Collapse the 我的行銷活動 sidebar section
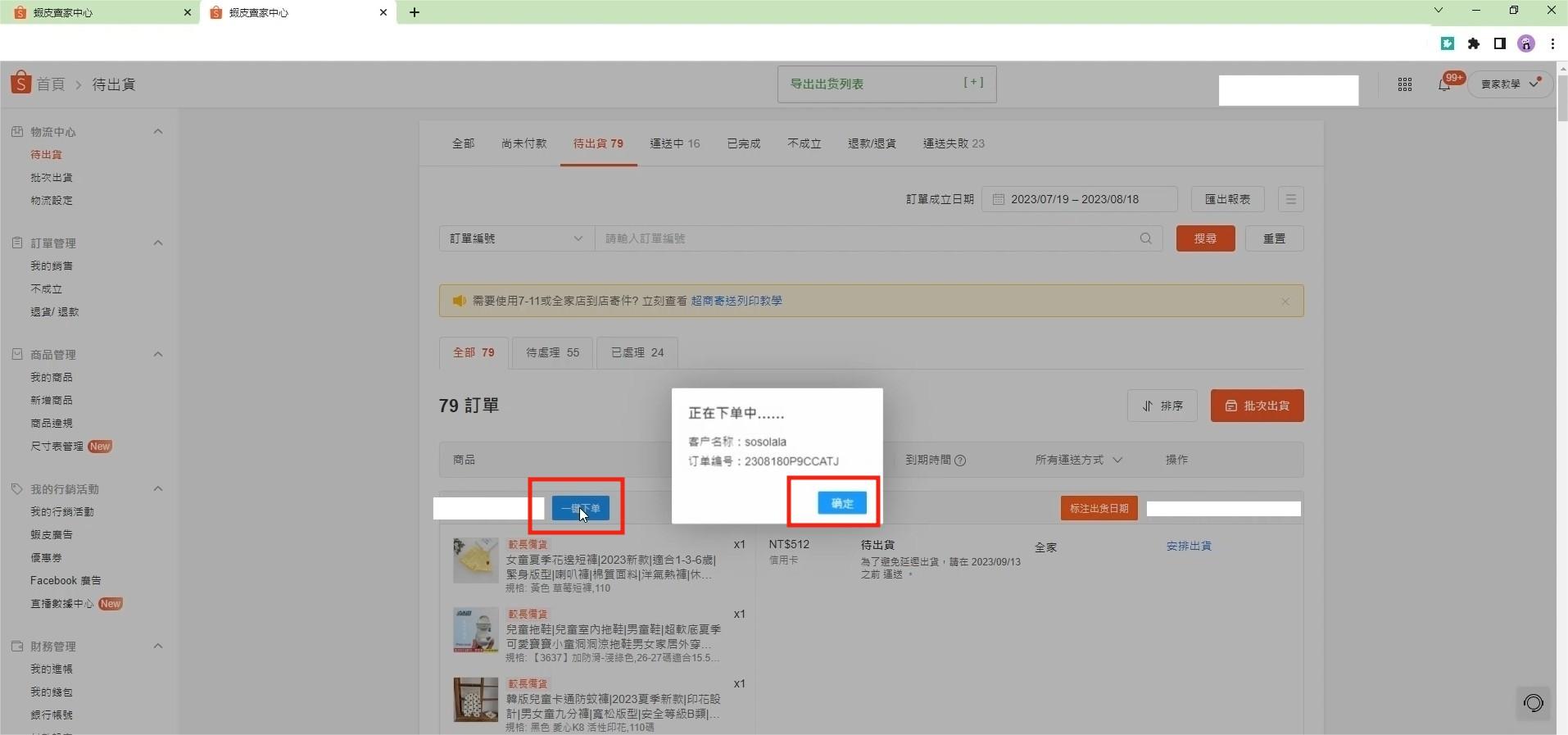 coord(158,488)
